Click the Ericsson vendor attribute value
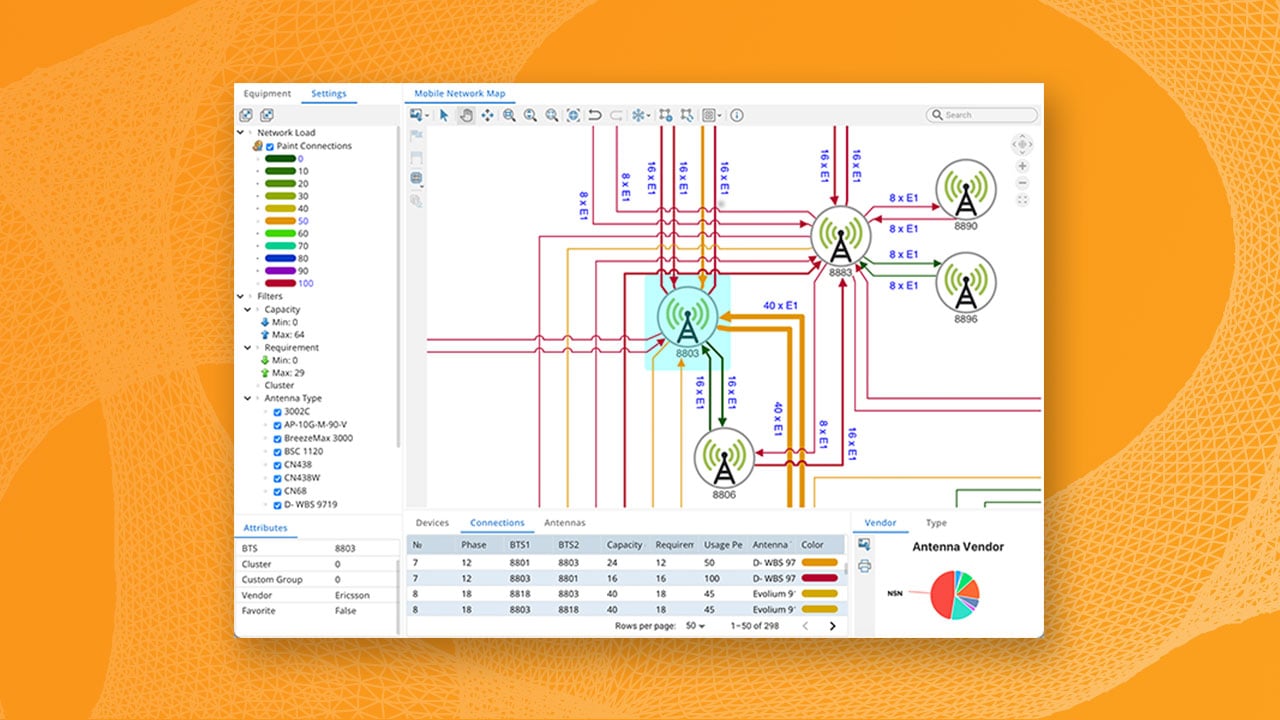The image size is (1280, 720). point(352,595)
